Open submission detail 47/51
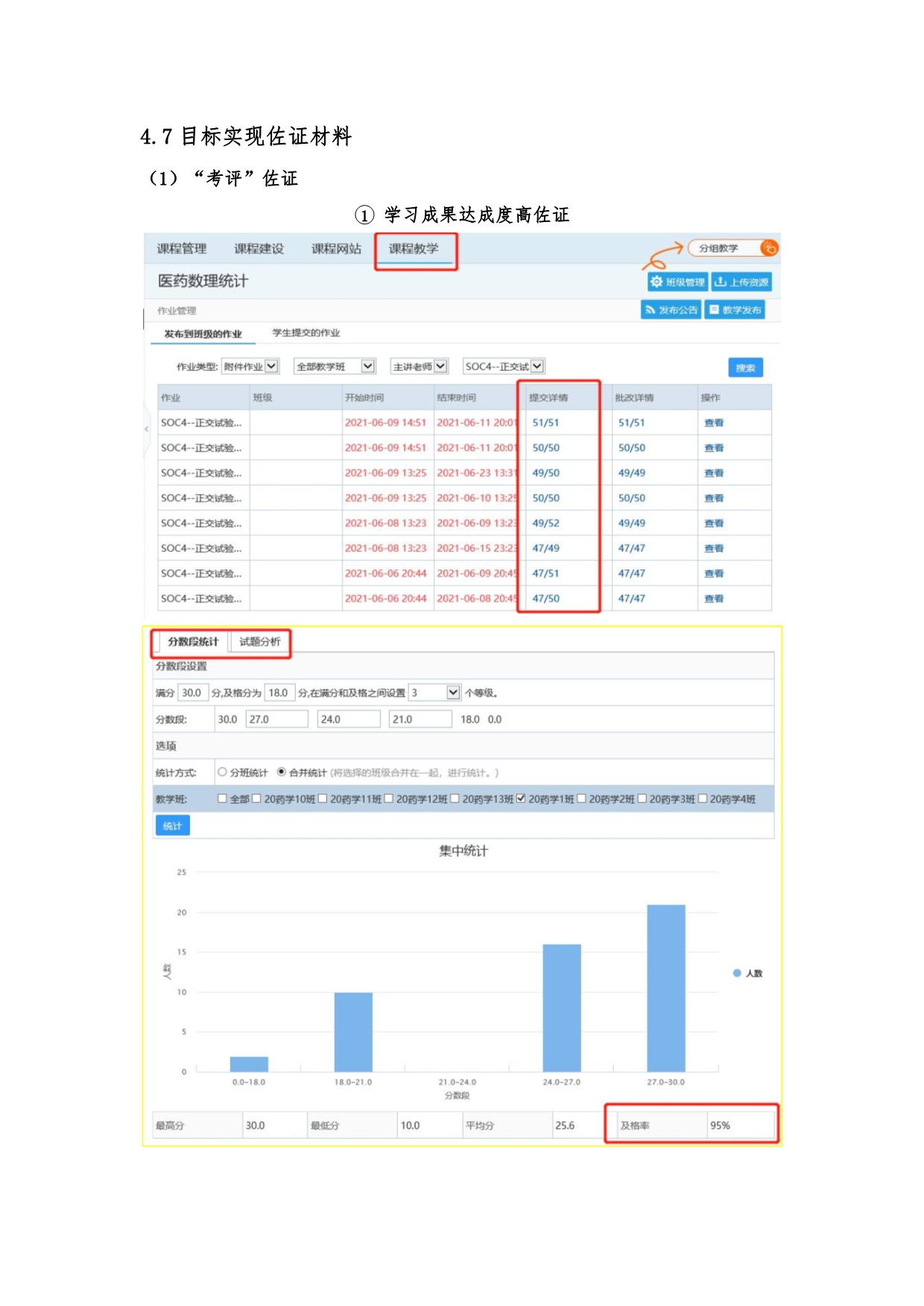The image size is (924, 1306). click(x=545, y=573)
